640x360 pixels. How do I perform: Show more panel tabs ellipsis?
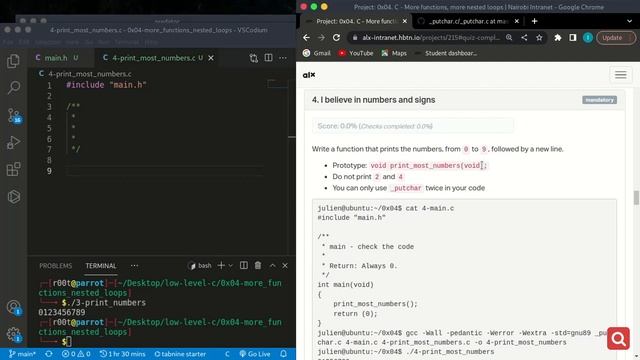(134, 266)
